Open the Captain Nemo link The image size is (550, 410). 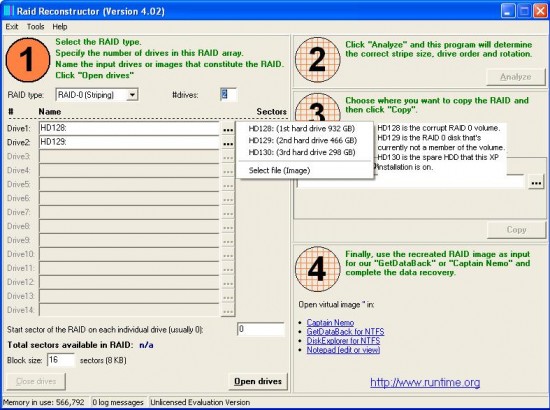point(330,322)
